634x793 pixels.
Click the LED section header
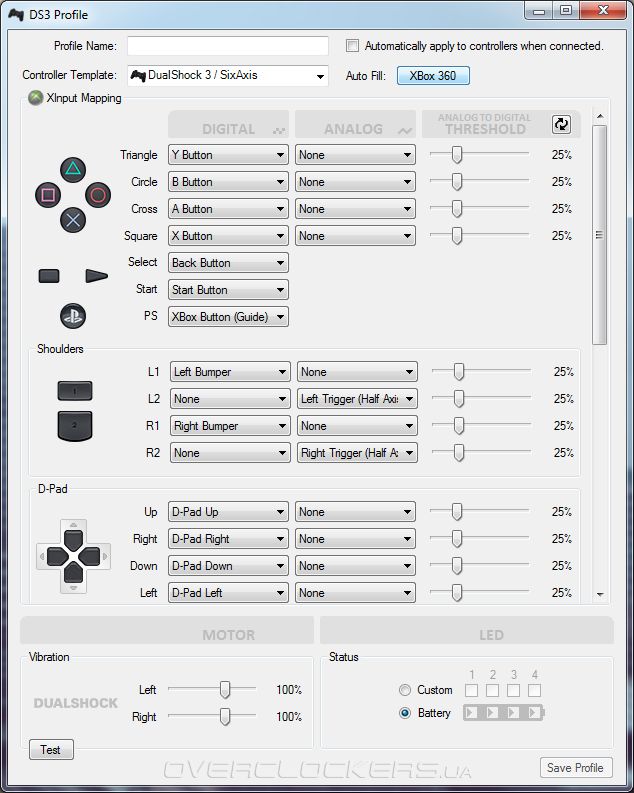(467, 630)
